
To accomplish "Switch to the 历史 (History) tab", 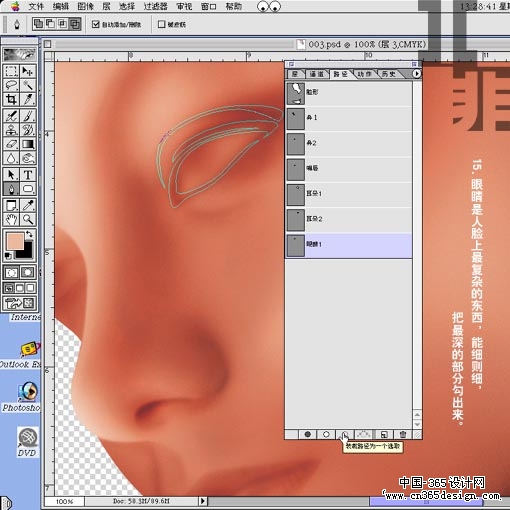I will click(389, 74).
